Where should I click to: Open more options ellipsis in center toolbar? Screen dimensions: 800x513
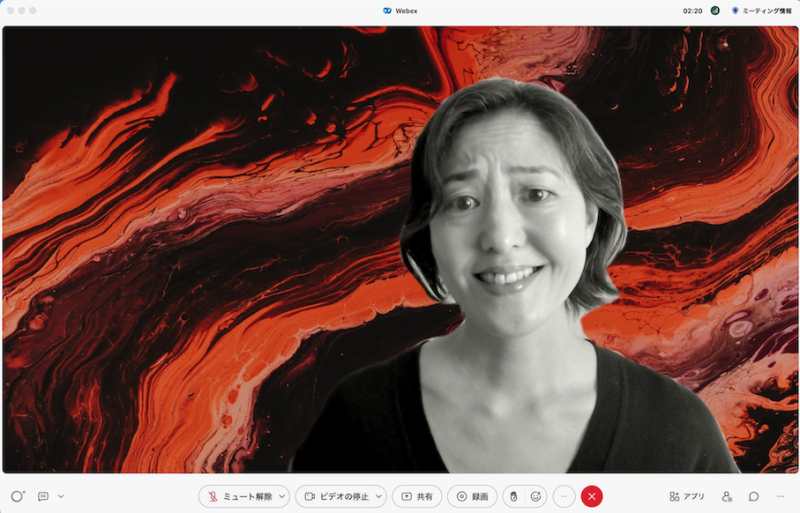tap(564, 496)
